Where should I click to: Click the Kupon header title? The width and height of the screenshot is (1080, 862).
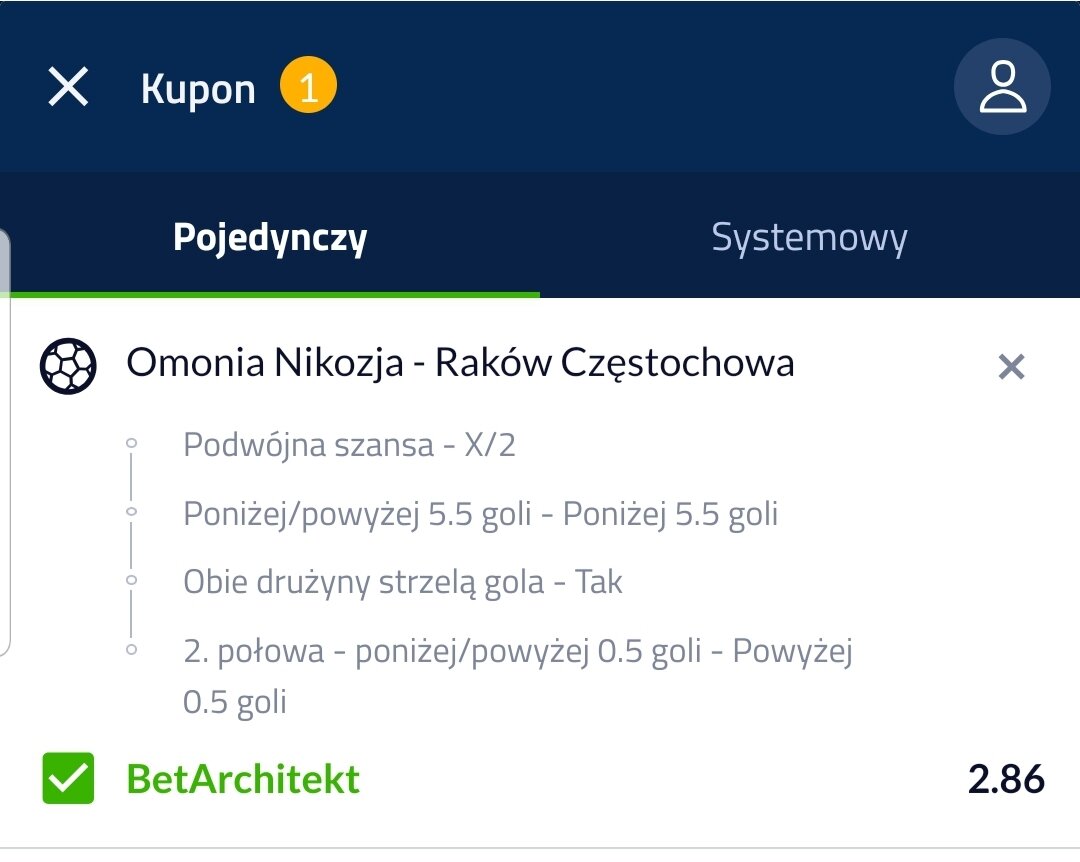point(198,90)
